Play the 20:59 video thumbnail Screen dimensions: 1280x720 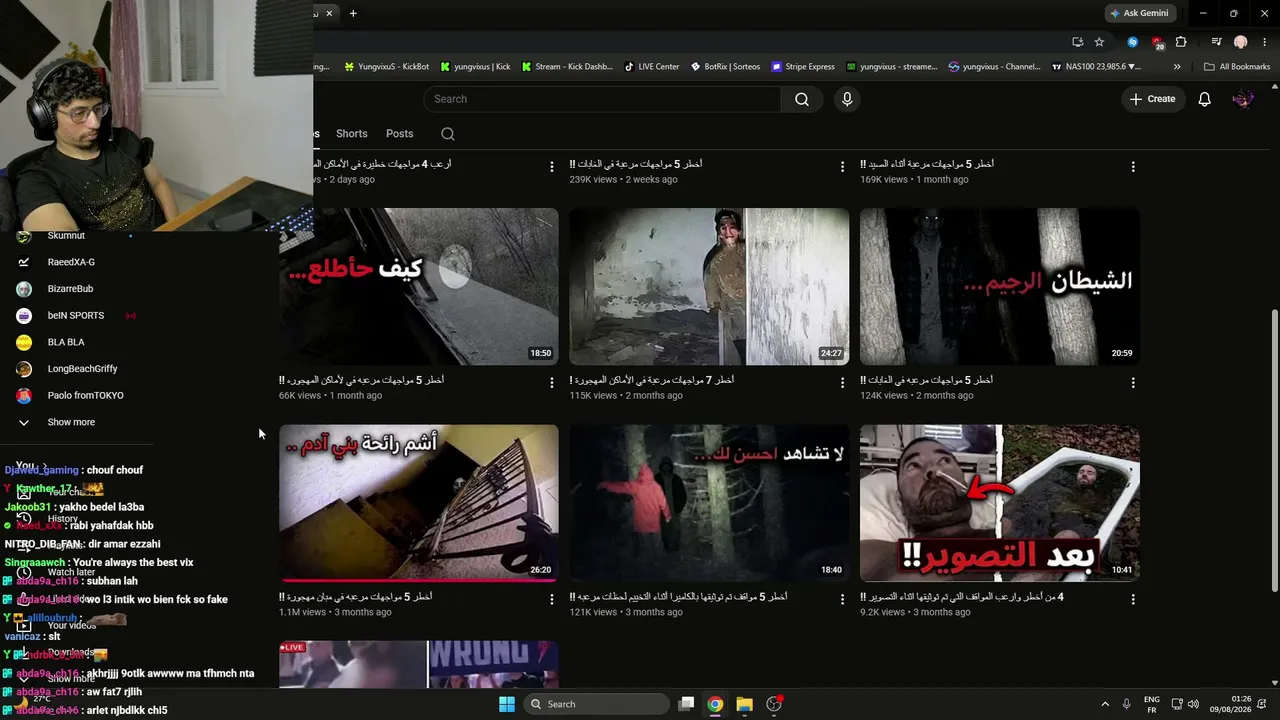click(1000, 286)
